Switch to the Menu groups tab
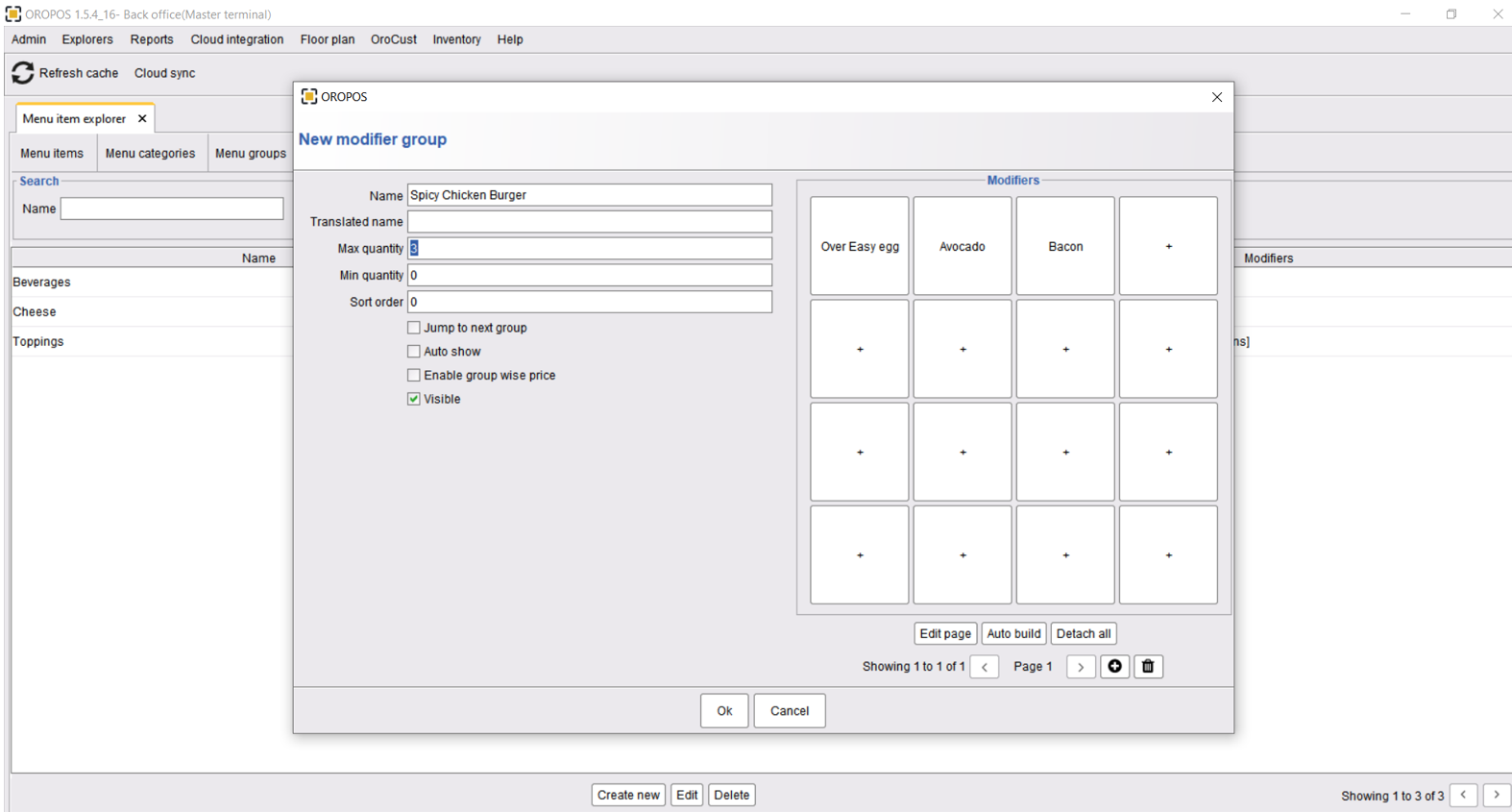 [251, 154]
